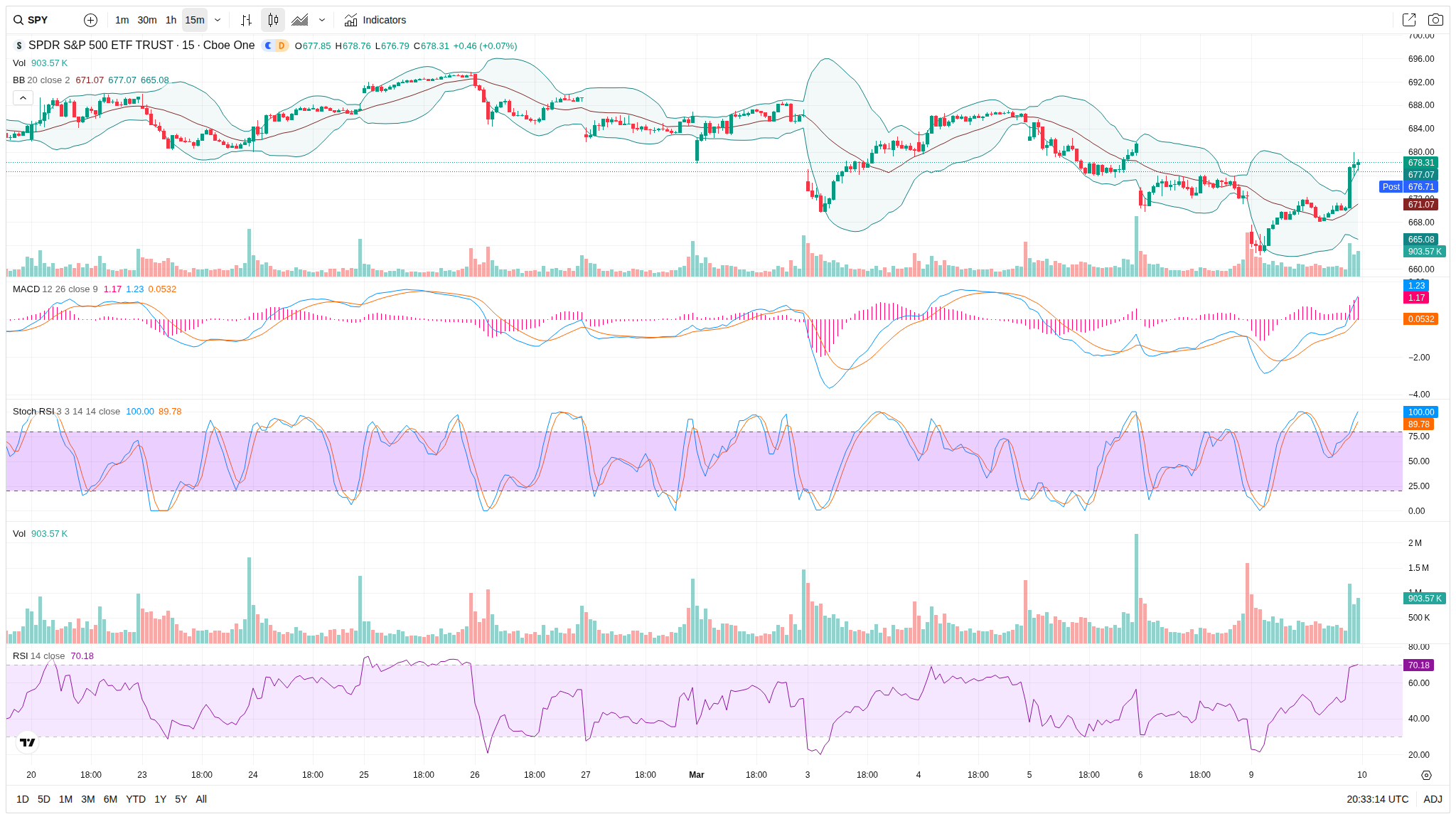Open SPY symbol search field

point(39,20)
